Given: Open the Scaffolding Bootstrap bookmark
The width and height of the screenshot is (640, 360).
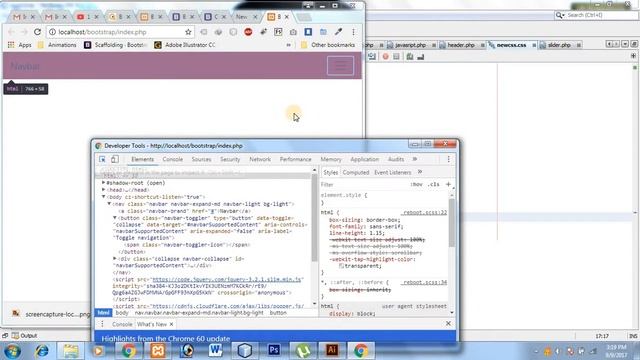Looking at the screenshot, I should pyautogui.click(x=116, y=45).
